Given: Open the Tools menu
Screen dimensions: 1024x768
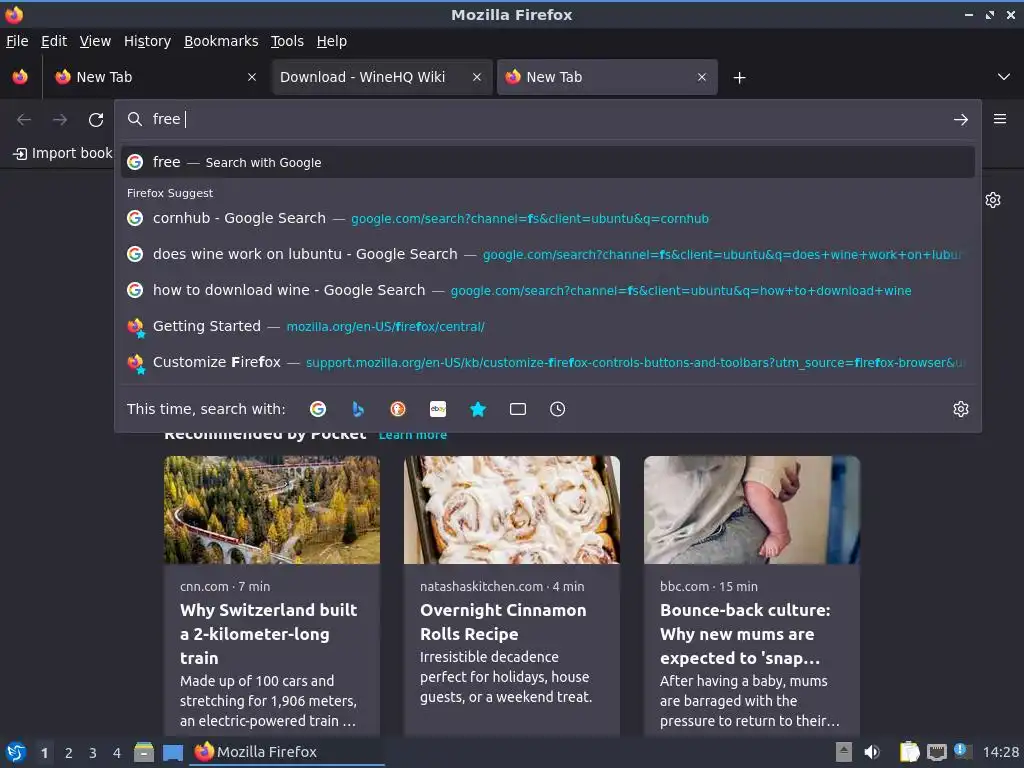Looking at the screenshot, I should [x=287, y=41].
